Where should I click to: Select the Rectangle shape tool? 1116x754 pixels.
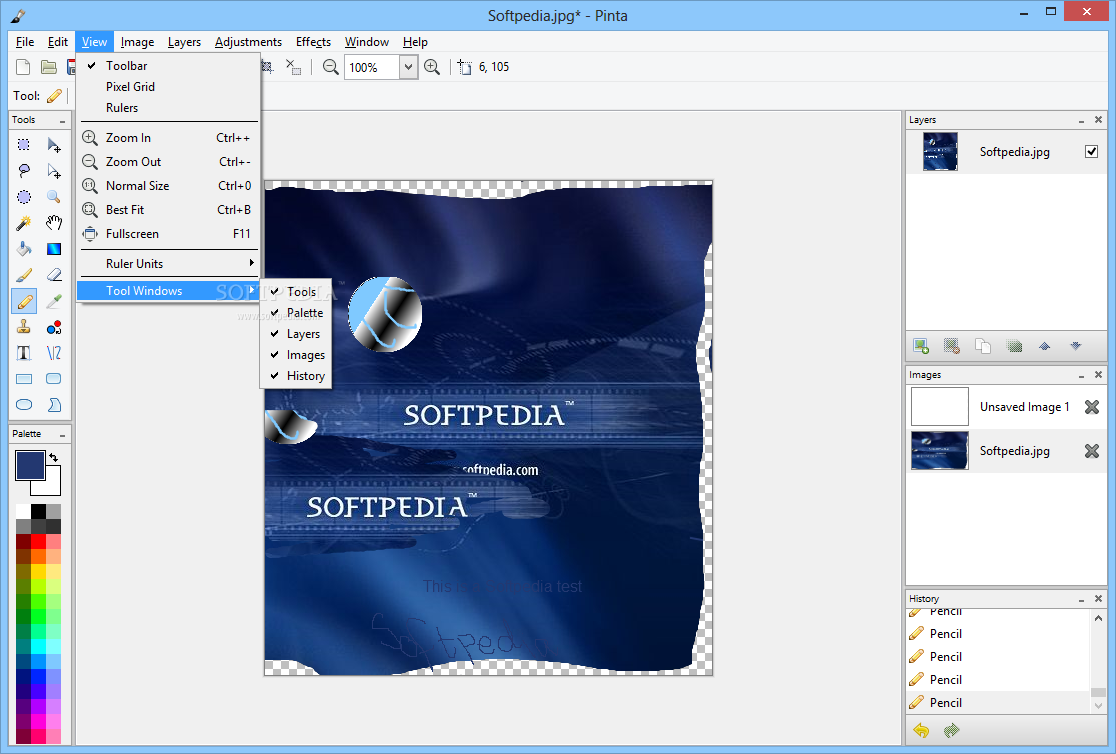(x=23, y=379)
